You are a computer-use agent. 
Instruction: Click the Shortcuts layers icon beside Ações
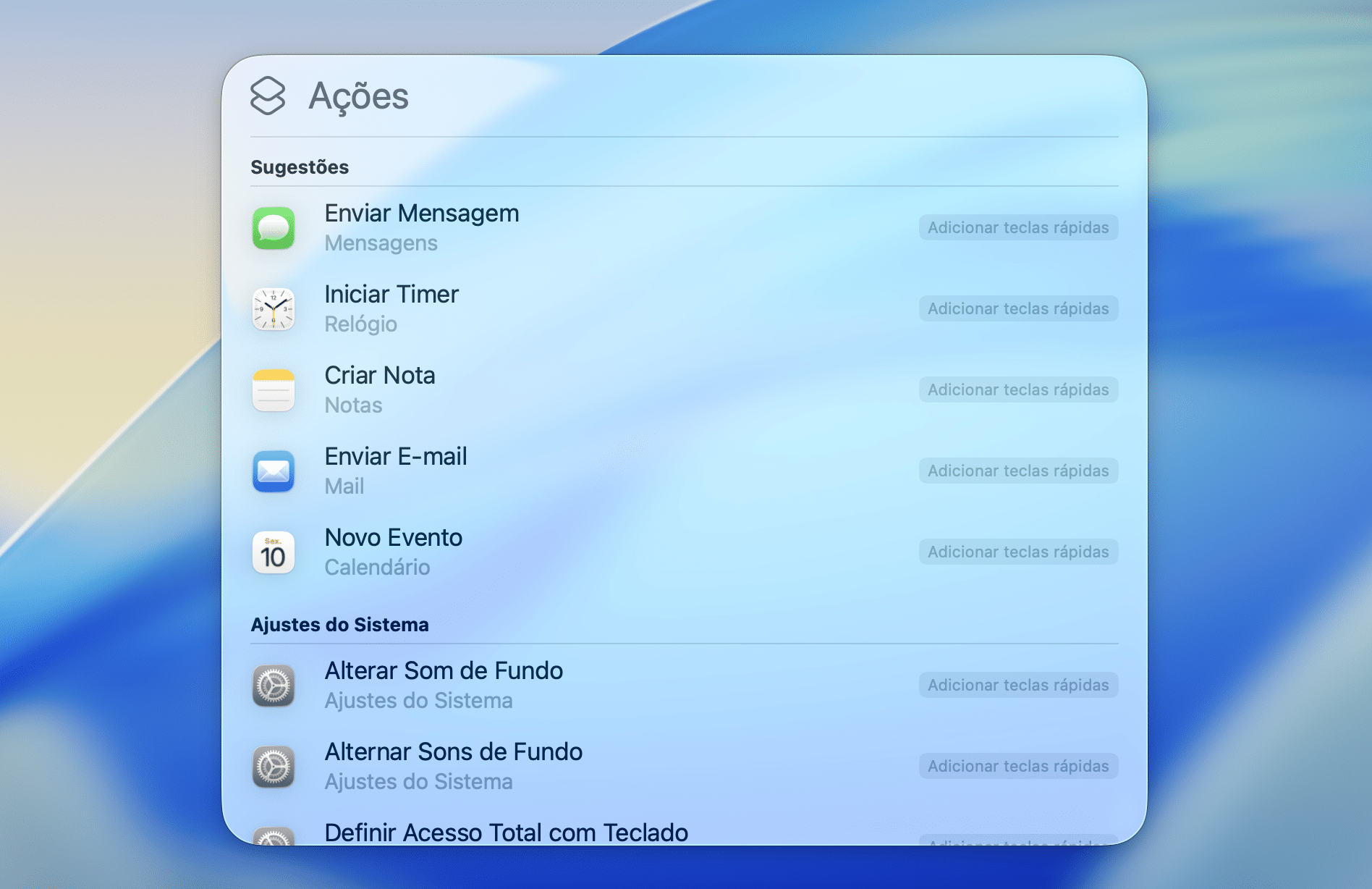click(268, 96)
